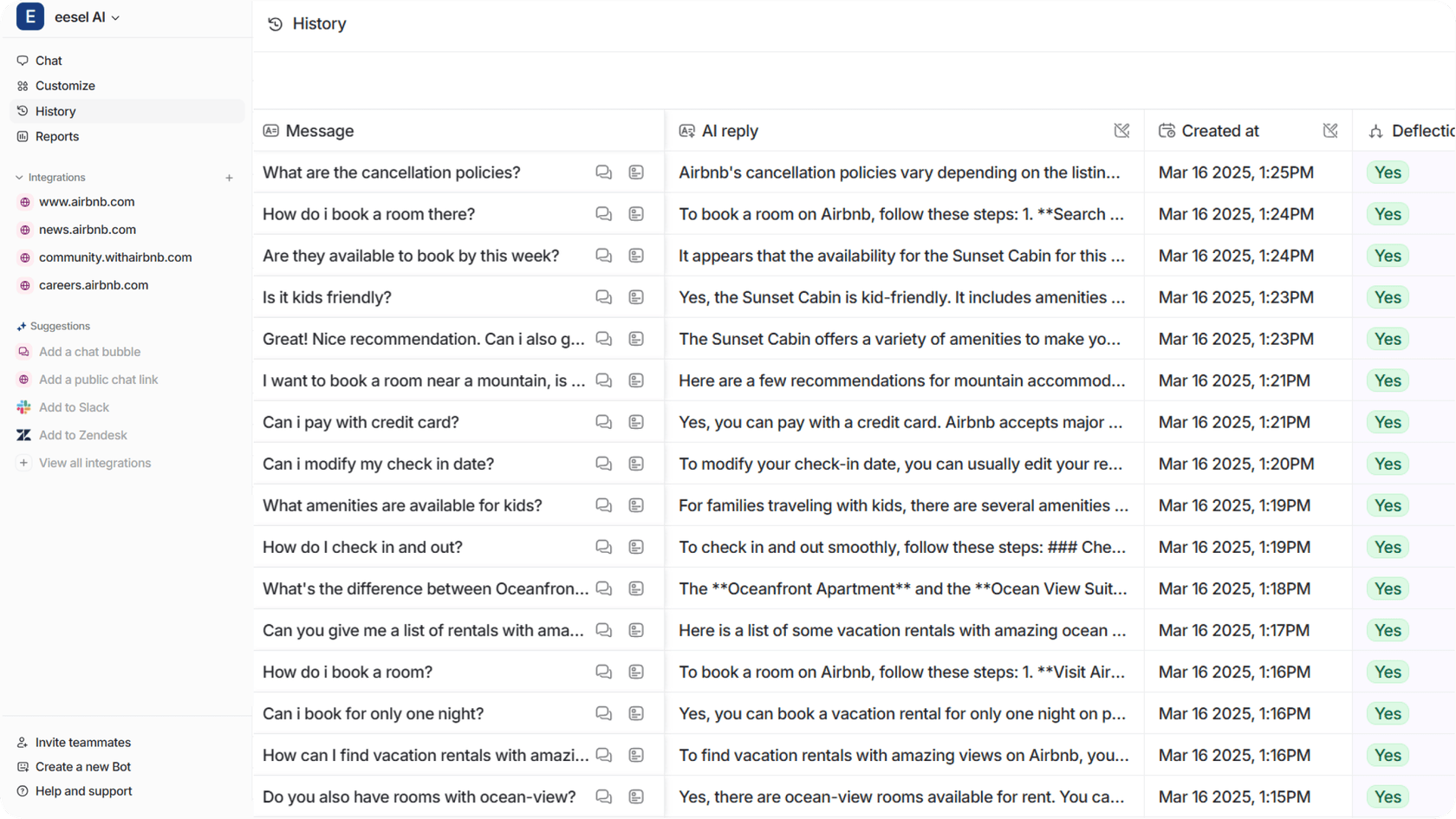Image resolution: width=1456 pixels, height=819 pixels.
Task: Open conversation icon for cancellation policies message
Action: click(603, 172)
